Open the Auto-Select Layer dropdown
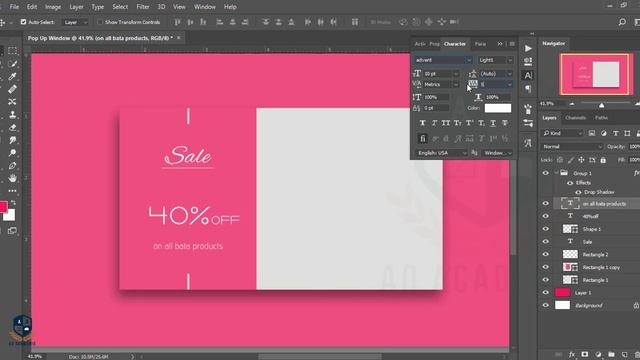 (x=75, y=22)
